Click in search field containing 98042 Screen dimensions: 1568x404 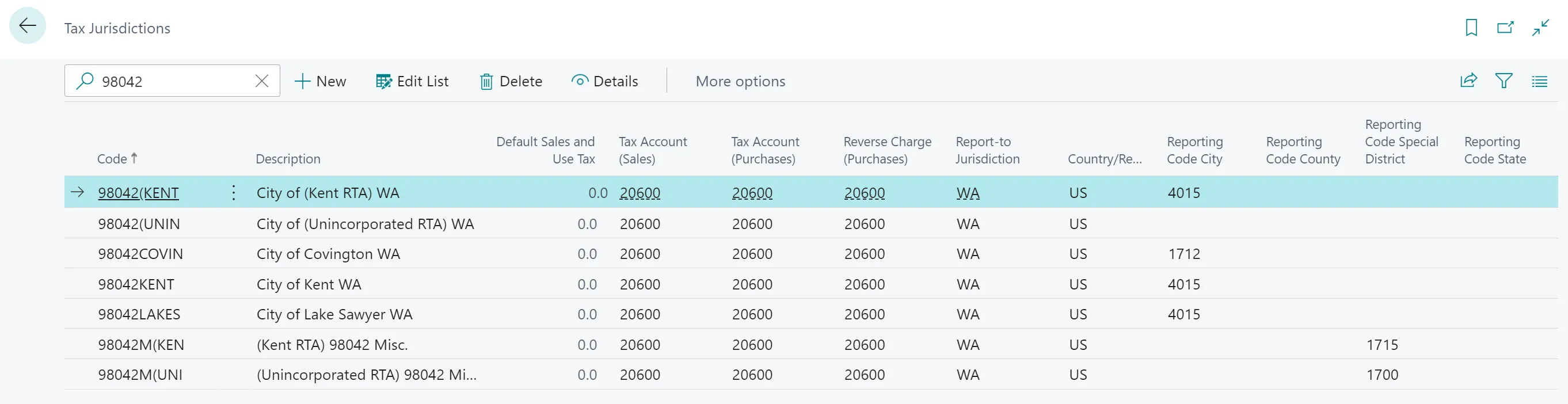coord(172,81)
